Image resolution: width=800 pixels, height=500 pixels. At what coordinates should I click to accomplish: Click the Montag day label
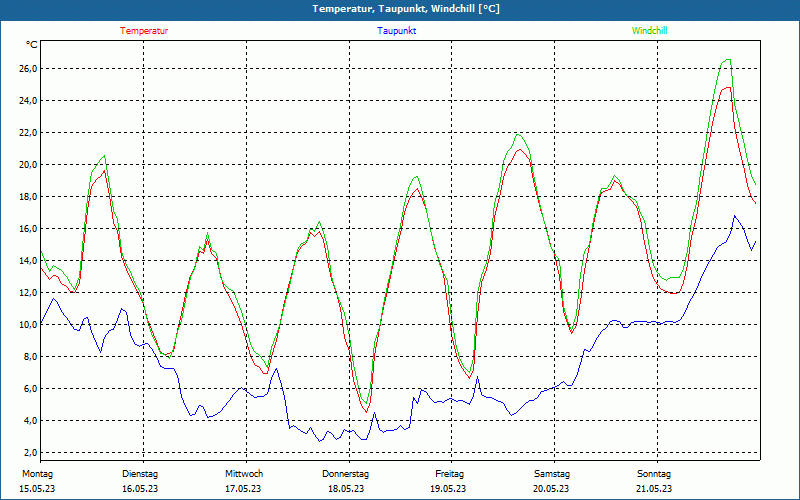point(37,474)
